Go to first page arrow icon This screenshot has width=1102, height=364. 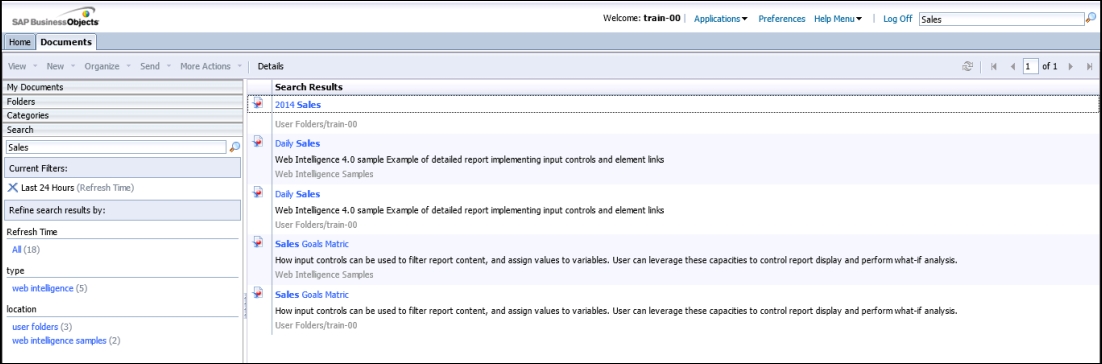coord(994,67)
